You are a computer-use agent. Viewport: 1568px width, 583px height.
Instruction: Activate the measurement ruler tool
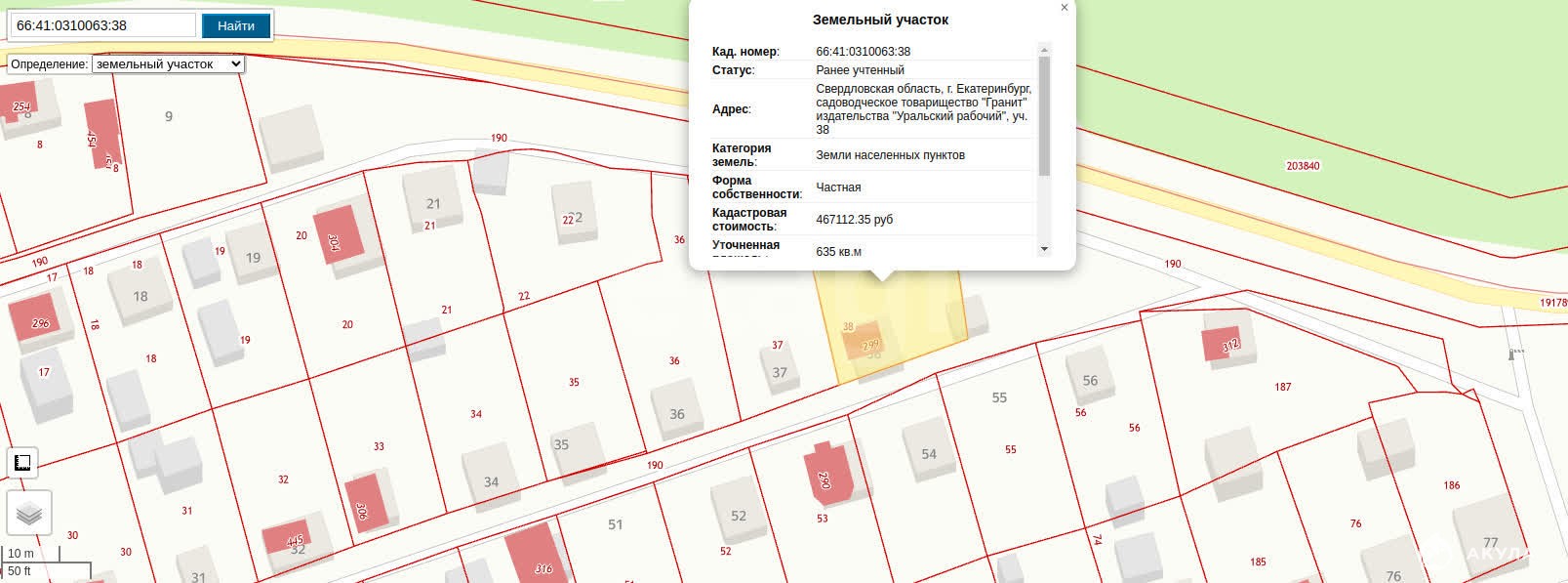(x=22, y=463)
